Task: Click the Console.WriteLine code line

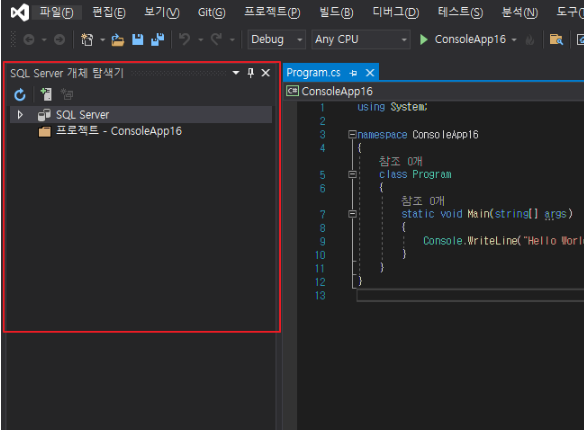Action: [503, 241]
